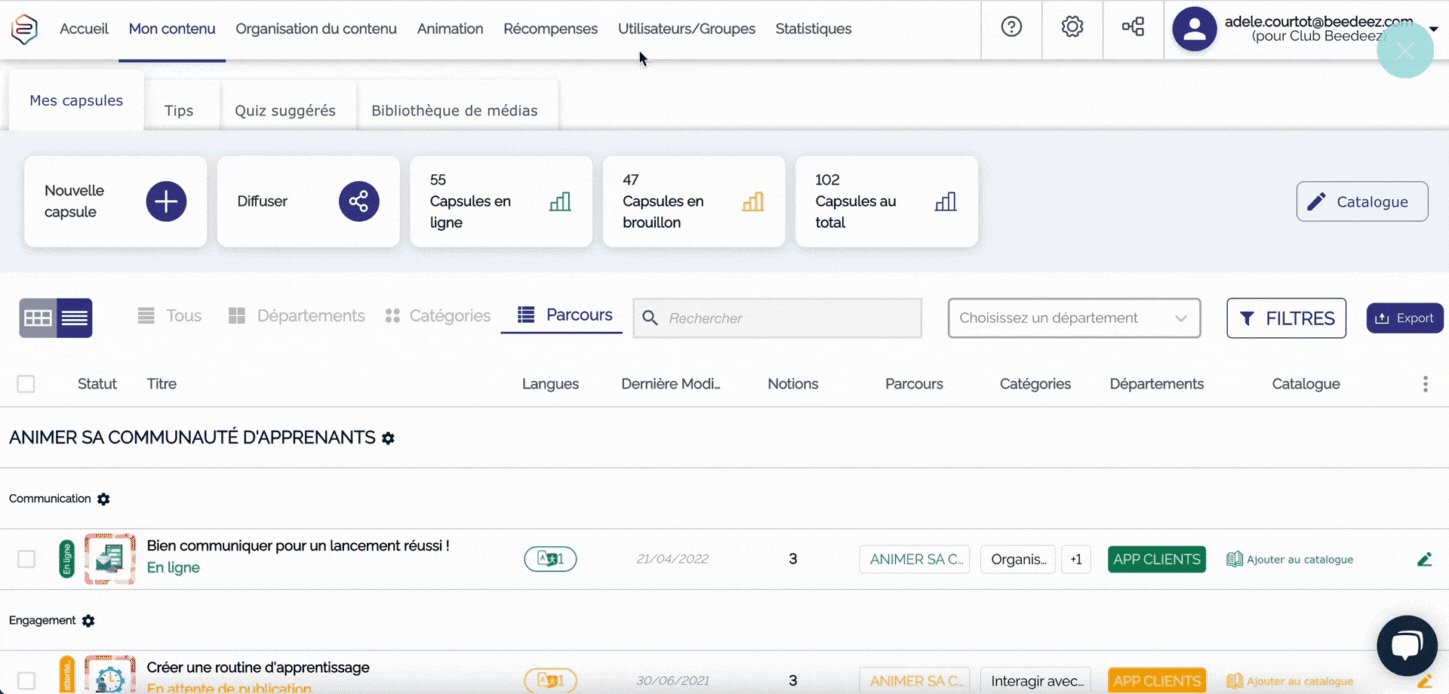Open user account dropdown arrow
The image size is (1449, 694).
point(1433,29)
